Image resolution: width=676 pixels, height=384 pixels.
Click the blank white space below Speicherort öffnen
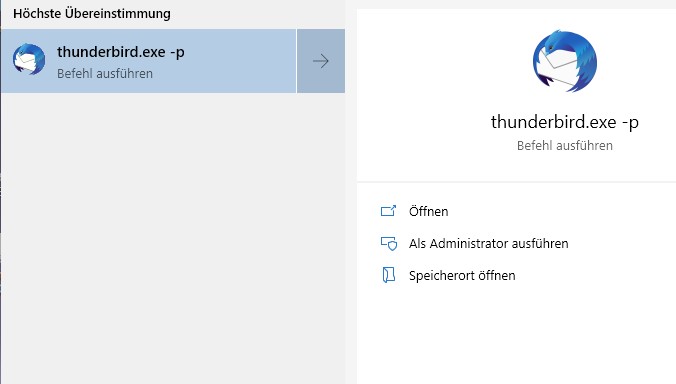(516, 336)
